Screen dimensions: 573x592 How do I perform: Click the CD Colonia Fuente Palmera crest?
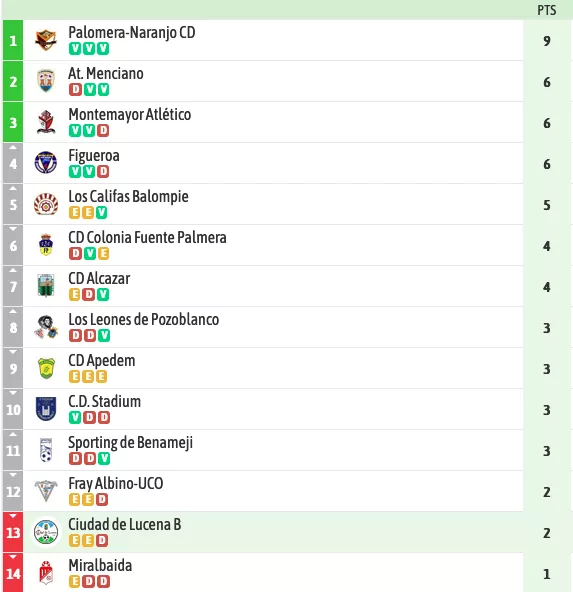tap(46, 245)
